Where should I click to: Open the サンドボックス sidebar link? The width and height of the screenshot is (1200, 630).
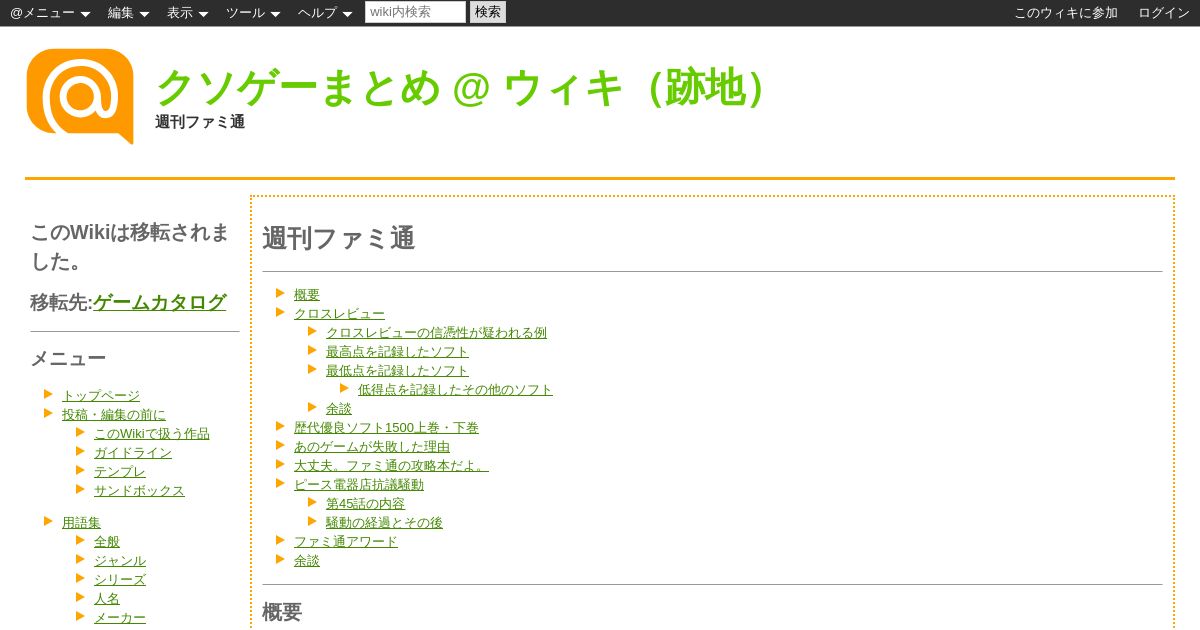139,491
